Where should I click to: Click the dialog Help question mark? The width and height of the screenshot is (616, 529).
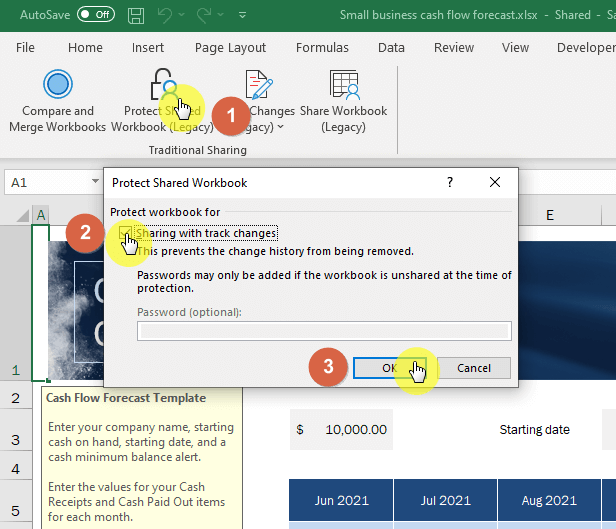coord(450,182)
